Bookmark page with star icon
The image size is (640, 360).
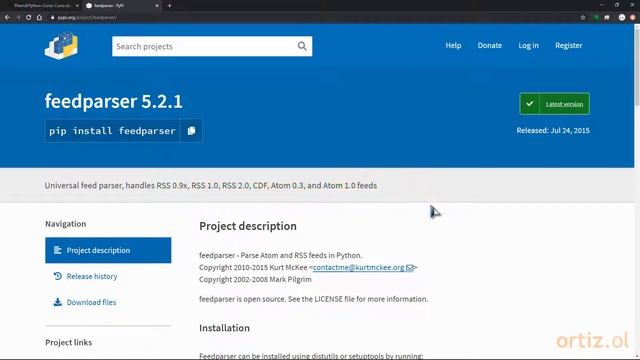pos(583,18)
